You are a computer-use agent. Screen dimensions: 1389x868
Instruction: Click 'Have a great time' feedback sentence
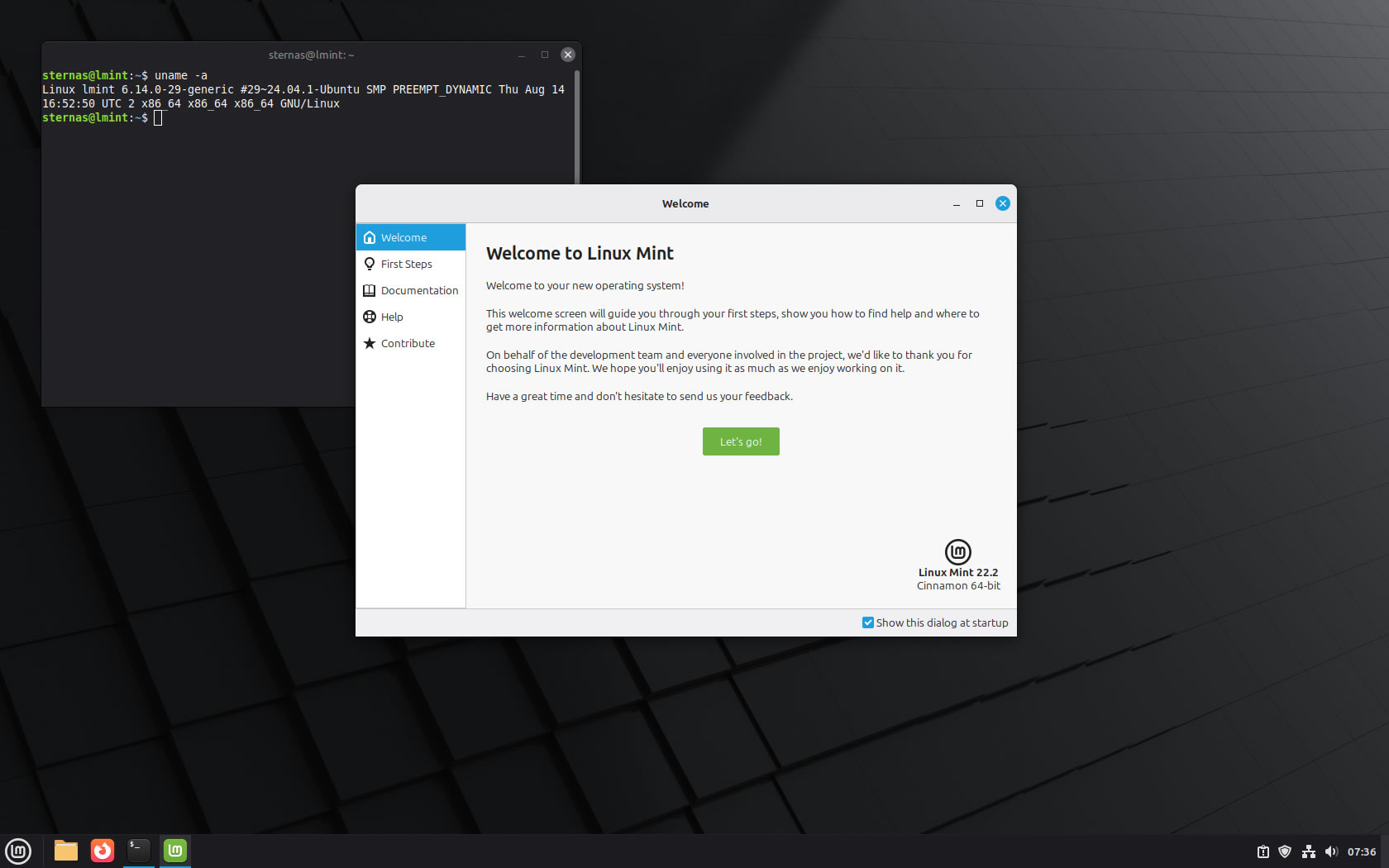(639, 396)
